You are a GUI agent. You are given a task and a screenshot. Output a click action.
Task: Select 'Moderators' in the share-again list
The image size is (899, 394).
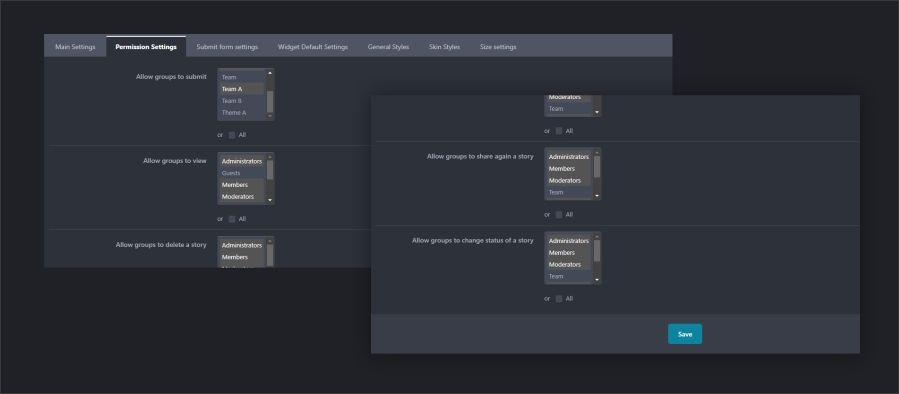pyautogui.click(x=569, y=181)
